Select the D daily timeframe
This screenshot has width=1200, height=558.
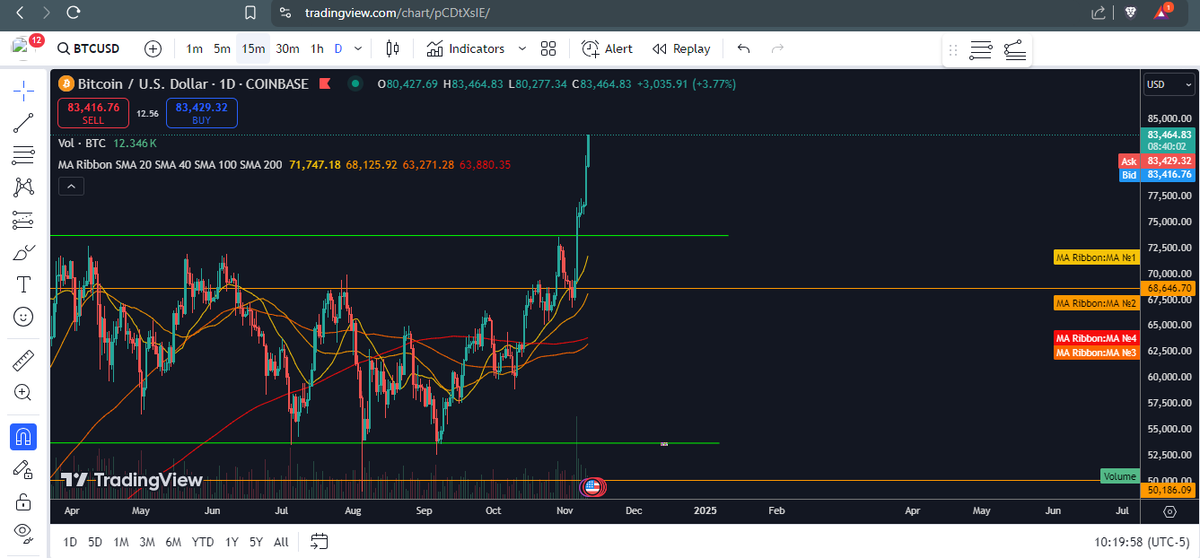pyautogui.click(x=338, y=48)
